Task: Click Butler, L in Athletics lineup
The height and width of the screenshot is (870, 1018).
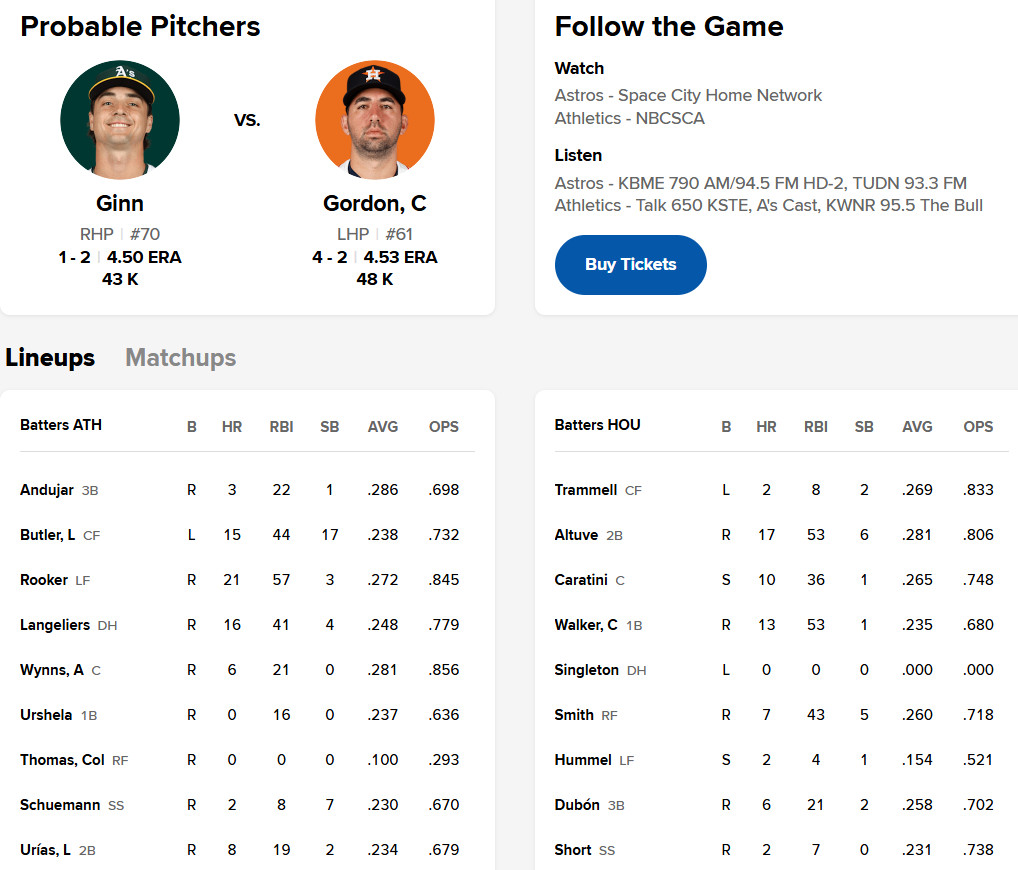Action: (48, 535)
